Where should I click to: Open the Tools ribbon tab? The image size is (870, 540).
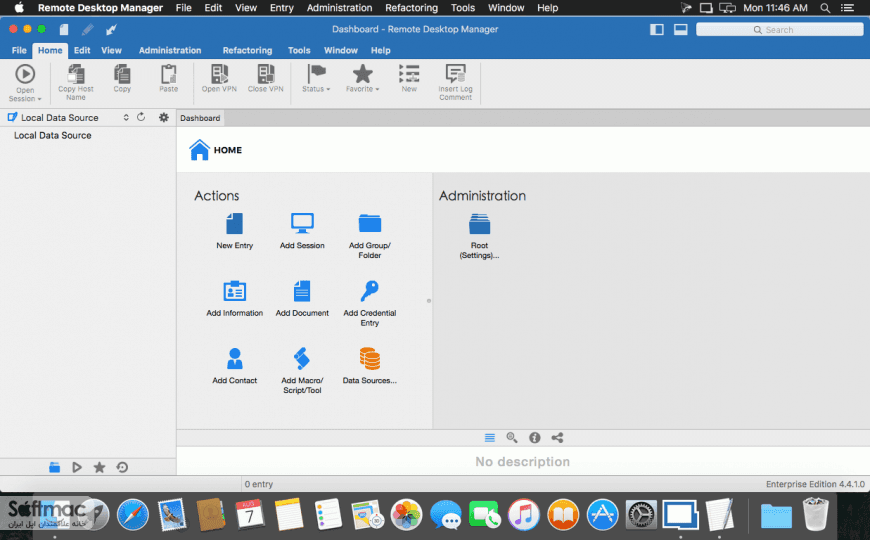click(x=299, y=51)
